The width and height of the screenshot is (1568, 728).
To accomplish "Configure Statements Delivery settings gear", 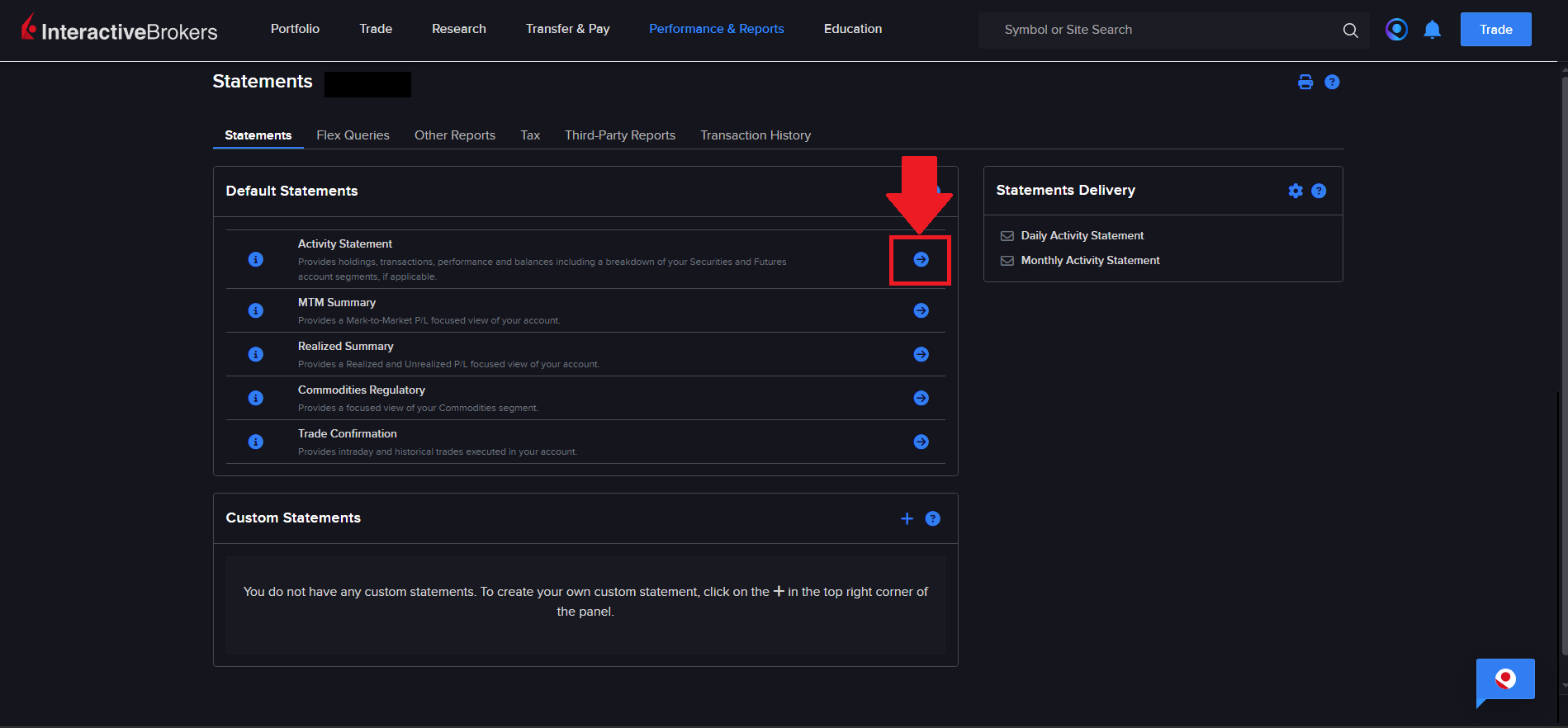I will (x=1296, y=191).
